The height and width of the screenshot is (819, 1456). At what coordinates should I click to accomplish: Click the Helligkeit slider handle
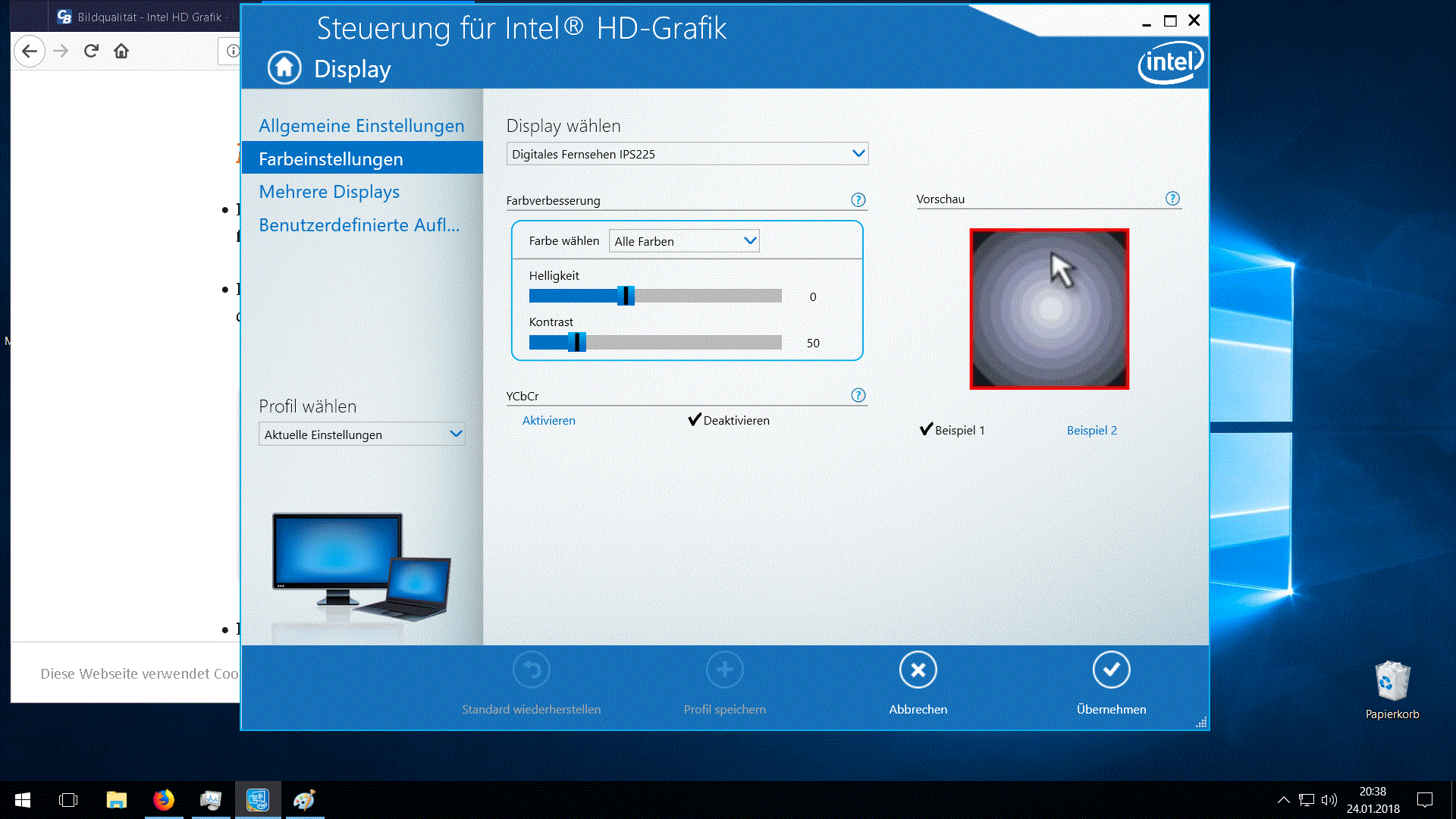click(x=625, y=296)
